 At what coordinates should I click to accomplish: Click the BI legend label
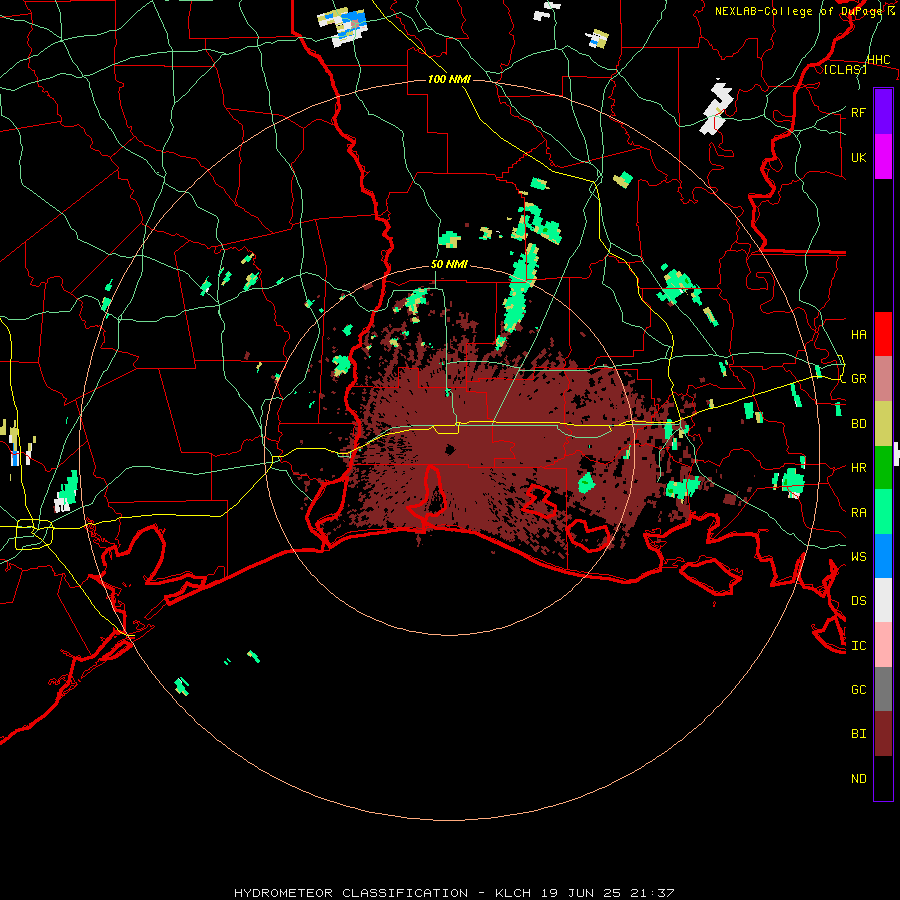click(x=858, y=734)
